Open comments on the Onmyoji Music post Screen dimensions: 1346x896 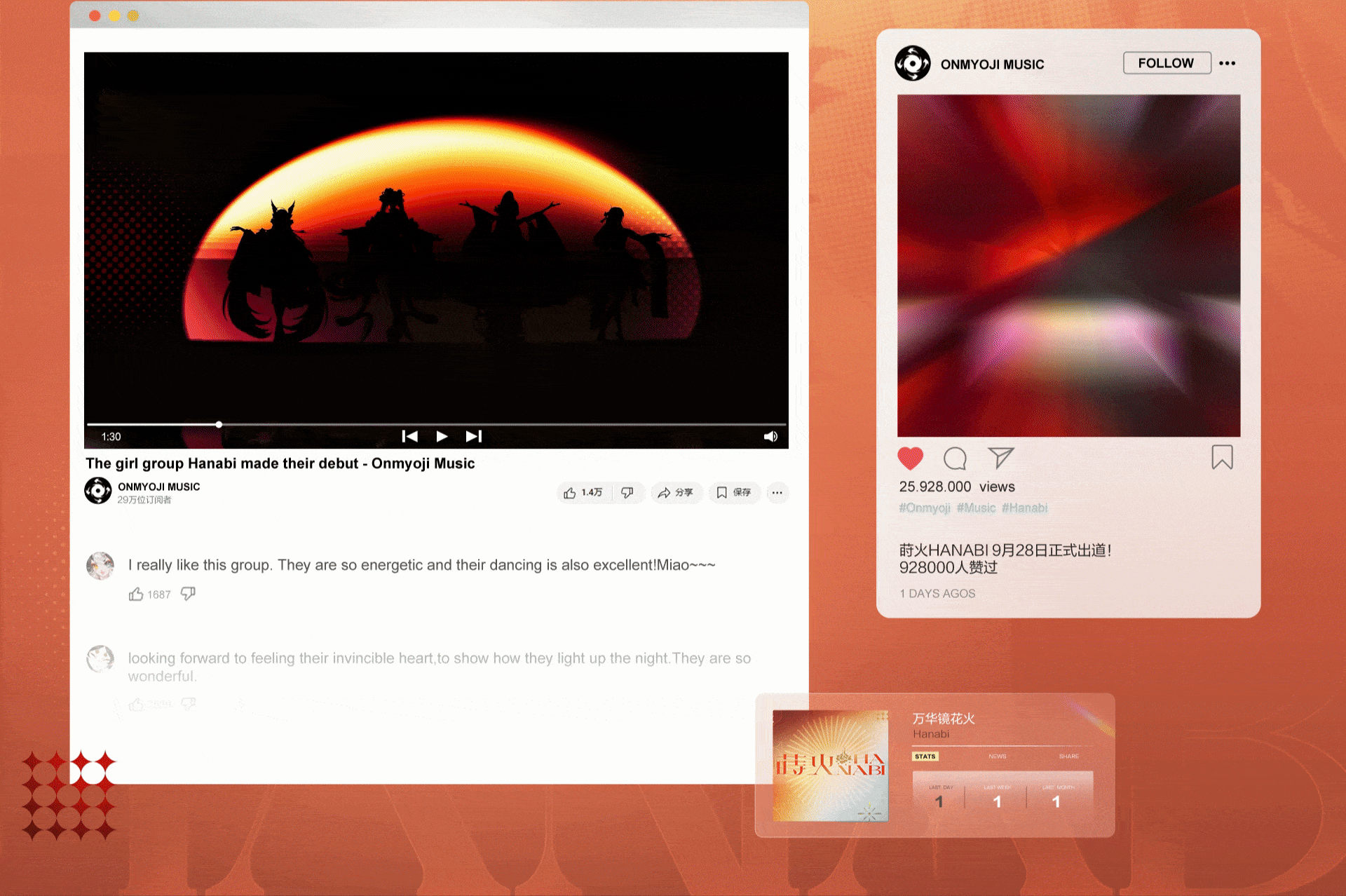click(x=955, y=459)
